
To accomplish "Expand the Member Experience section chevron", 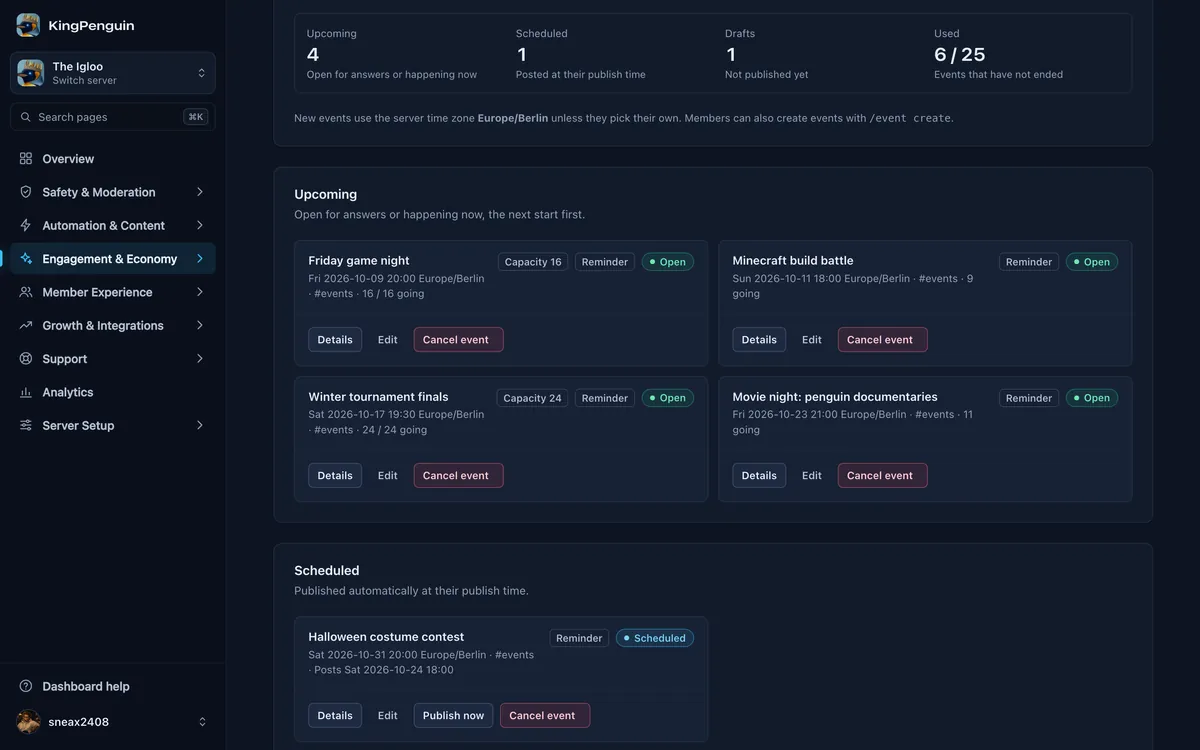I will 200,292.
